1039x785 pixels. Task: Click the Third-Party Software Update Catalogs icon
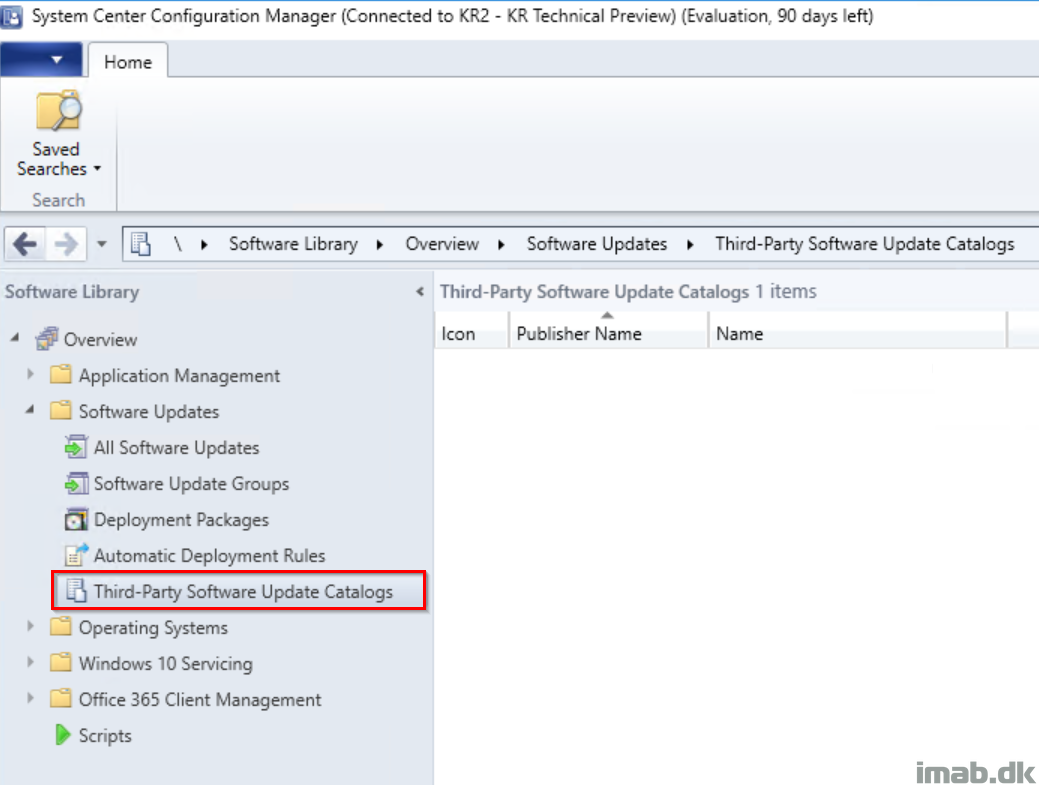tap(76, 591)
